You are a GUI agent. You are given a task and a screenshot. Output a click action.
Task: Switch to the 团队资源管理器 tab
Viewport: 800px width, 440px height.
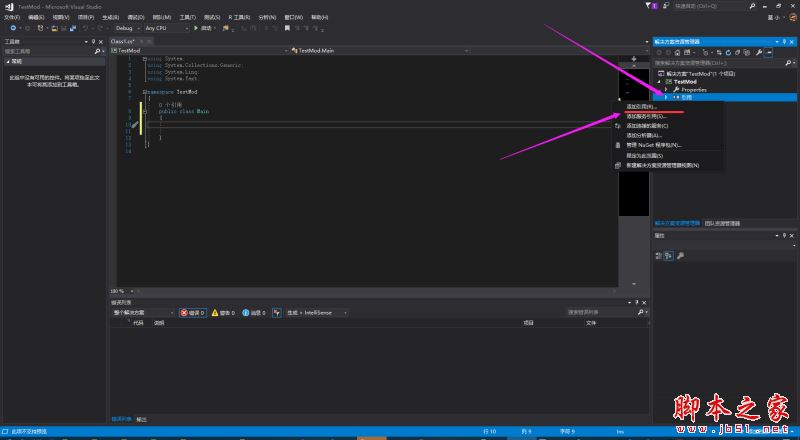click(x=722, y=224)
